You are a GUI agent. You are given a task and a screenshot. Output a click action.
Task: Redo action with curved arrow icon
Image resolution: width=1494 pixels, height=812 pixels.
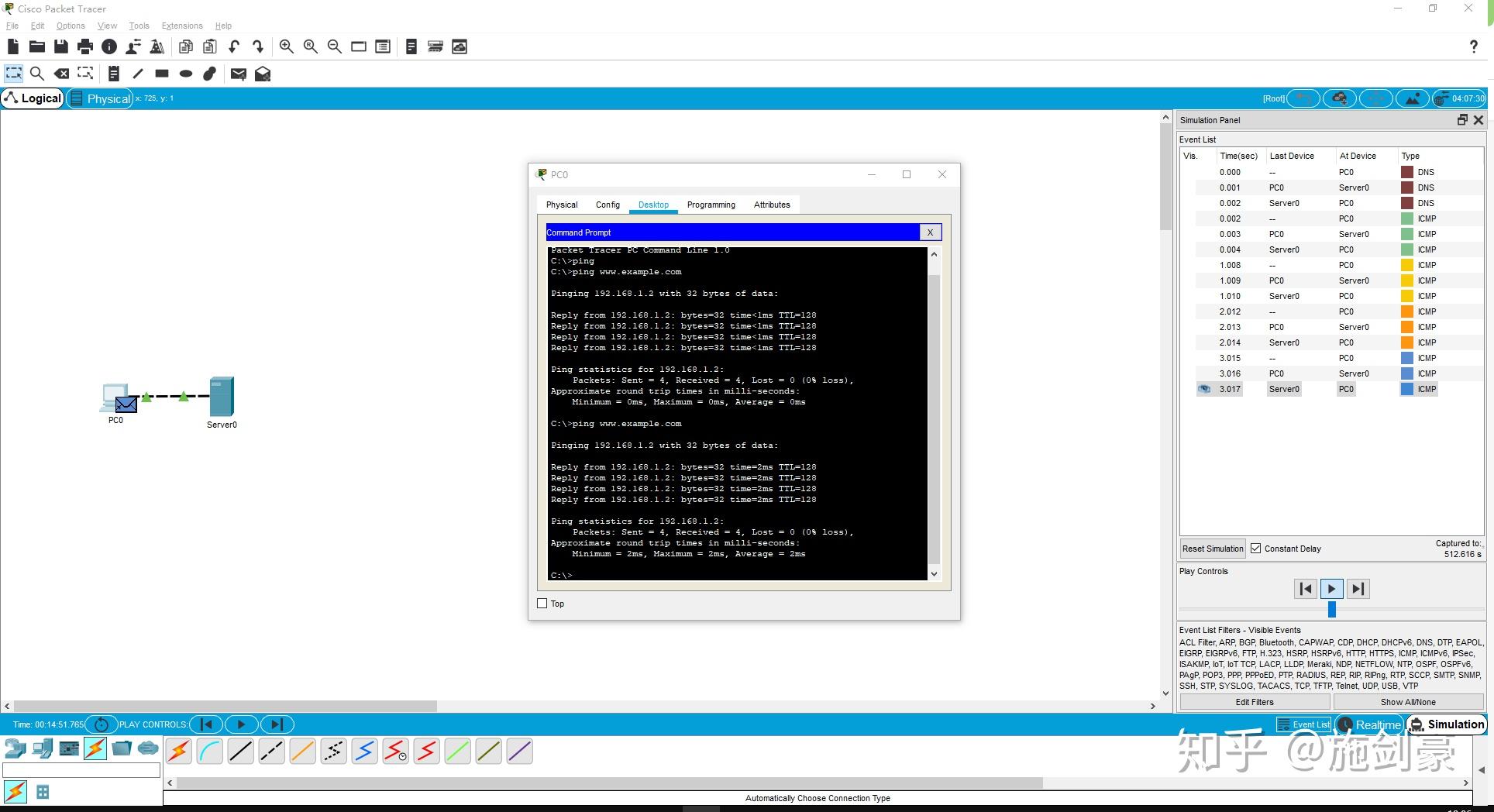coord(258,46)
